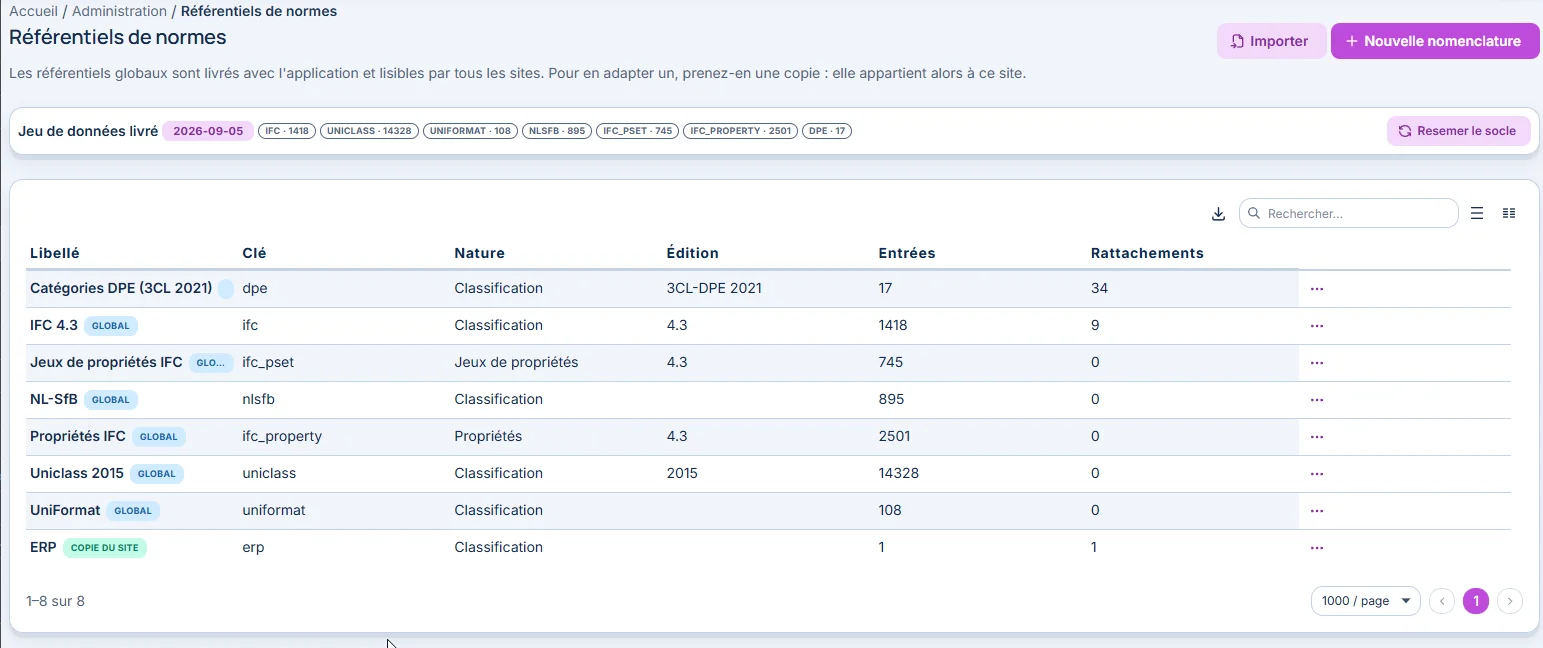Click the download export icon

1218,213
